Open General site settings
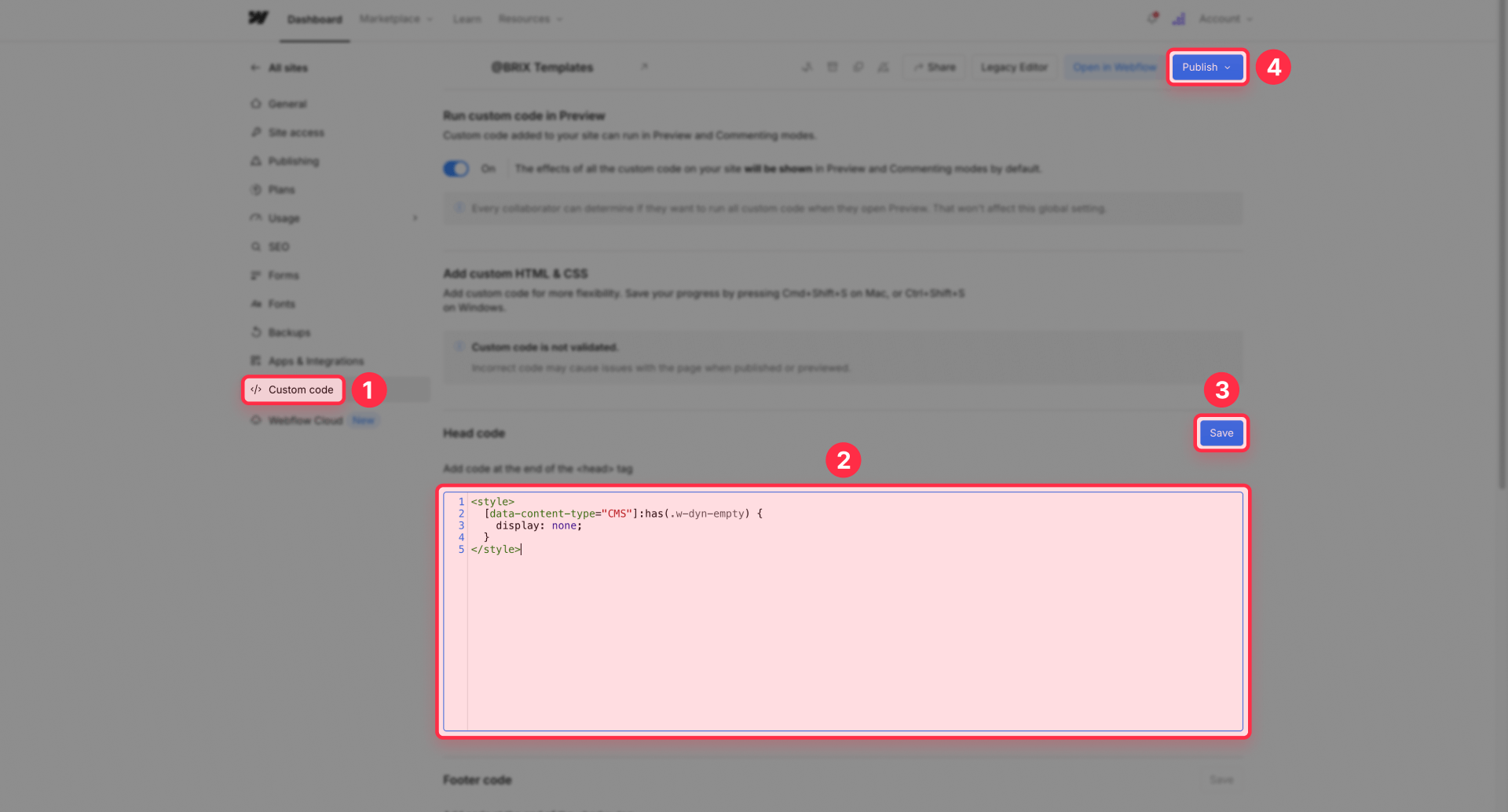 click(x=287, y=104)
